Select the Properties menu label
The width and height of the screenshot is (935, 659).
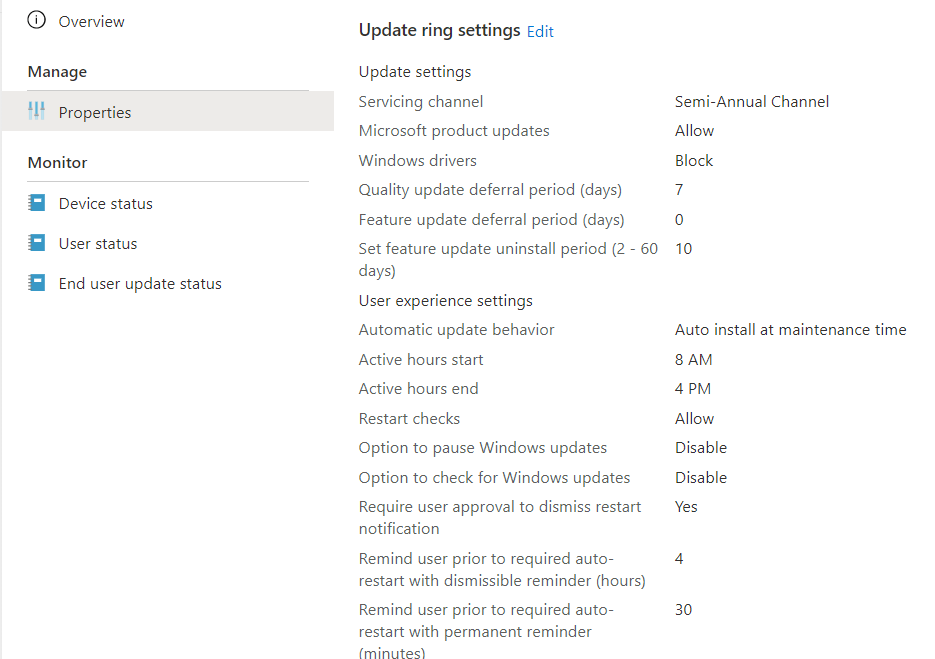[95, 112]
